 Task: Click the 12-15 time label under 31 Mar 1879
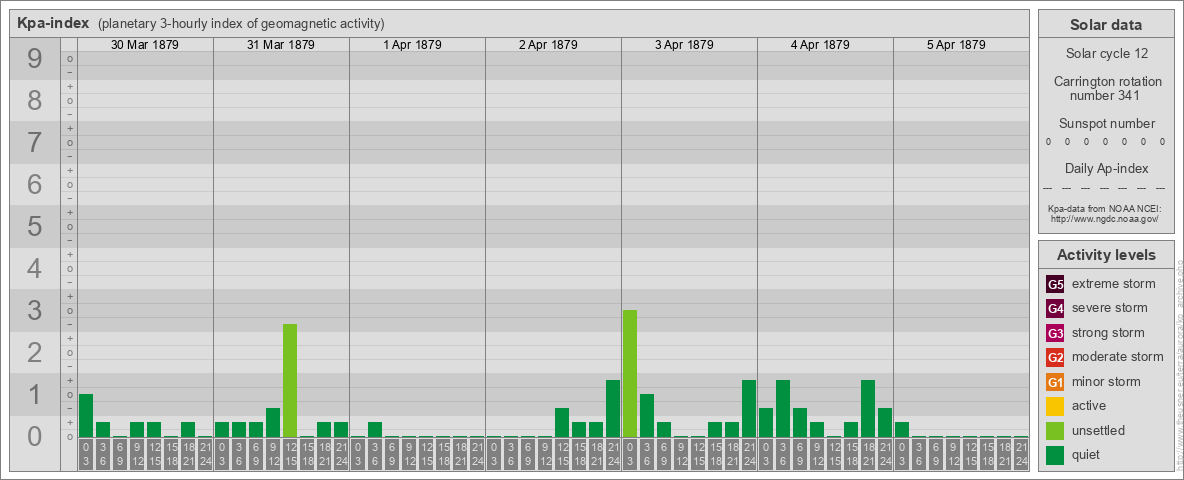click(290, 454)
